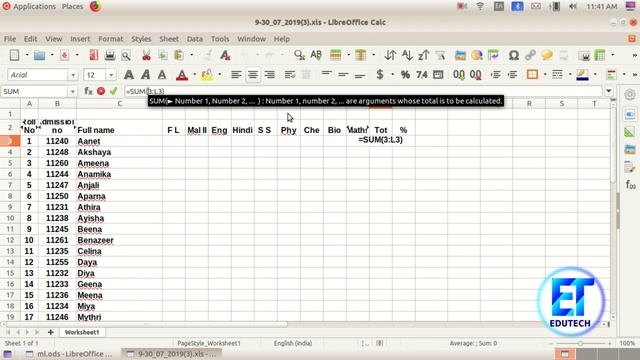Click the Print icon
Screen dimensions: 640x360
(110, 55)
